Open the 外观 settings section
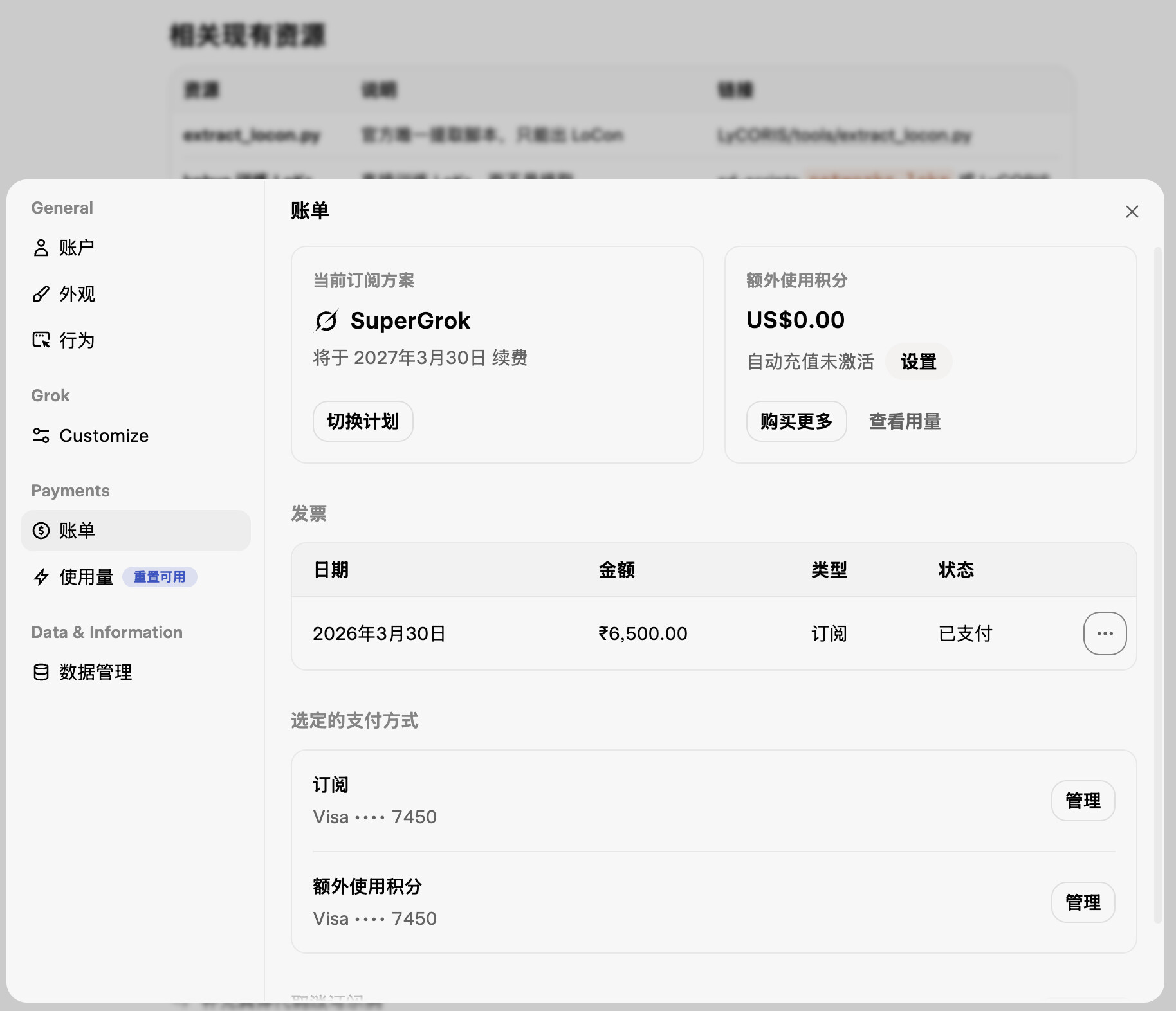The height and width of the screenshot is (1011, 1176). [x=136, y=294]
